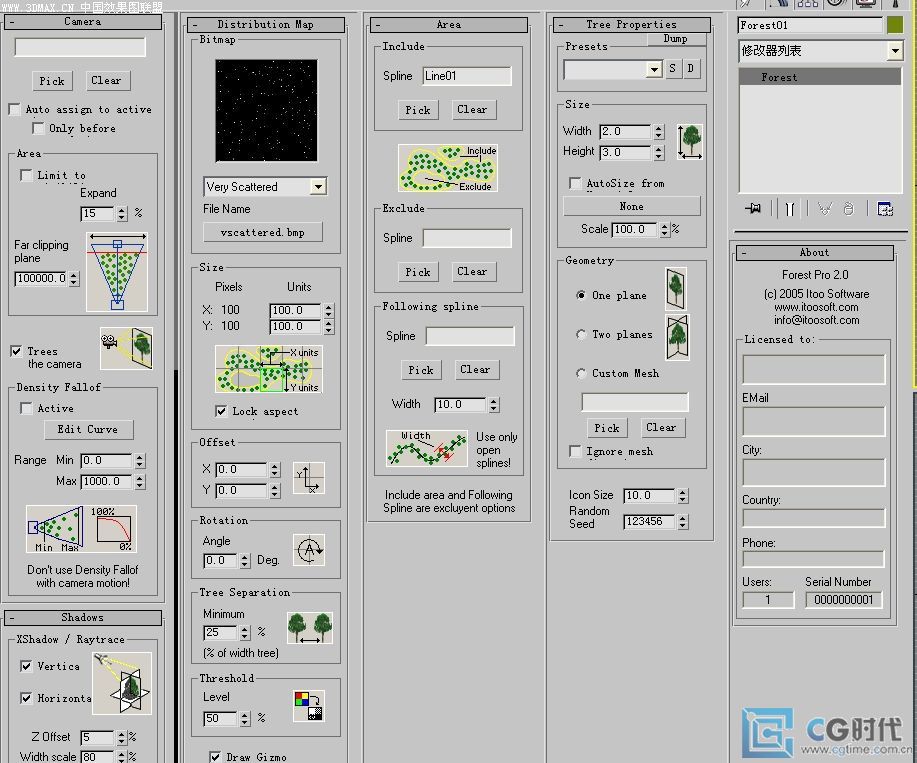Click the Tree Separation two trees icon
The width and height of the screenshot is (917, 763).
click(310, 628)
